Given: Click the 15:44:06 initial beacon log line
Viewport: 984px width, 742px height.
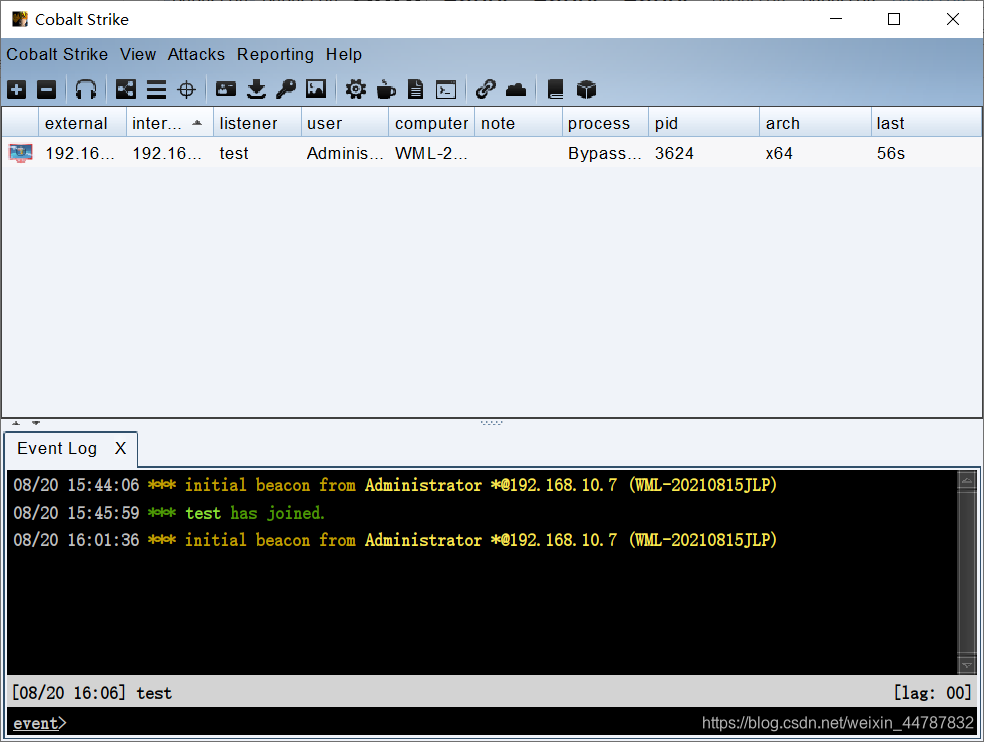Looking at the screenshot, I should pyautogui.click(x=395, y=485).
